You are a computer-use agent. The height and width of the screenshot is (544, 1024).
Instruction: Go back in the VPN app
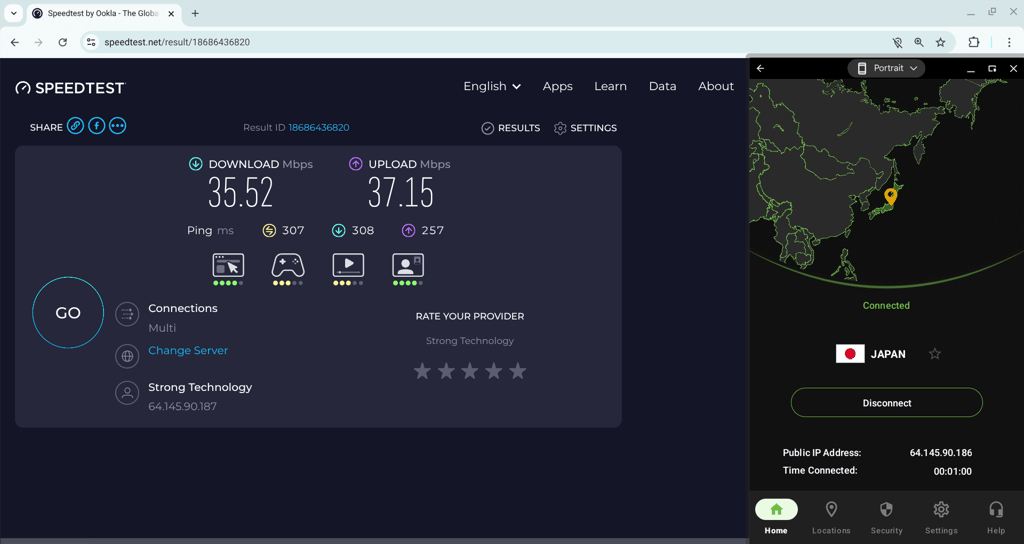(x=761, y=68)
